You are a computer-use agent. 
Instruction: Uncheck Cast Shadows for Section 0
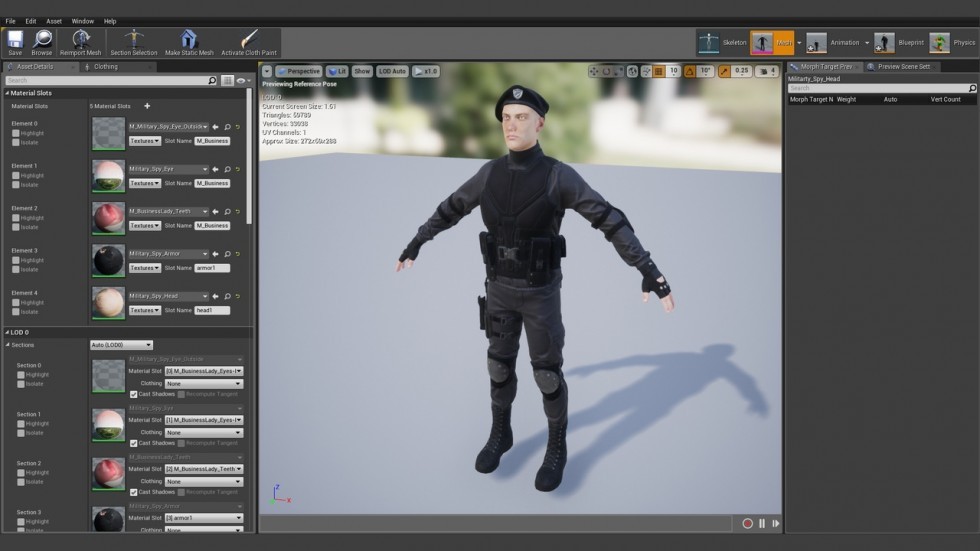click(133, 394)
